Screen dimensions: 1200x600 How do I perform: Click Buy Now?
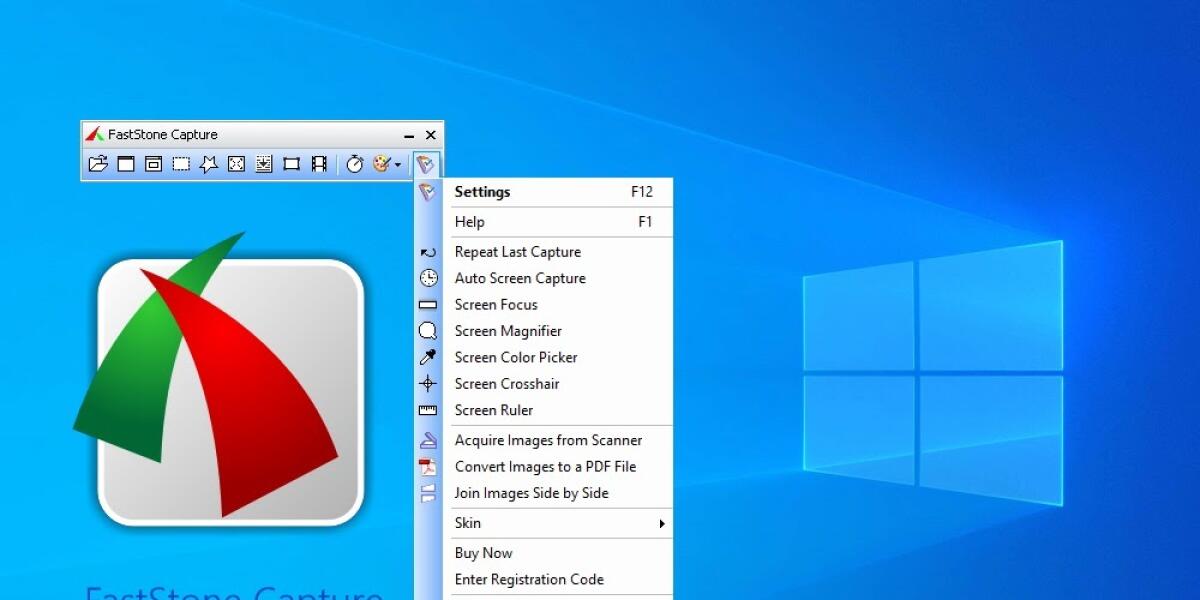[483, 553]
